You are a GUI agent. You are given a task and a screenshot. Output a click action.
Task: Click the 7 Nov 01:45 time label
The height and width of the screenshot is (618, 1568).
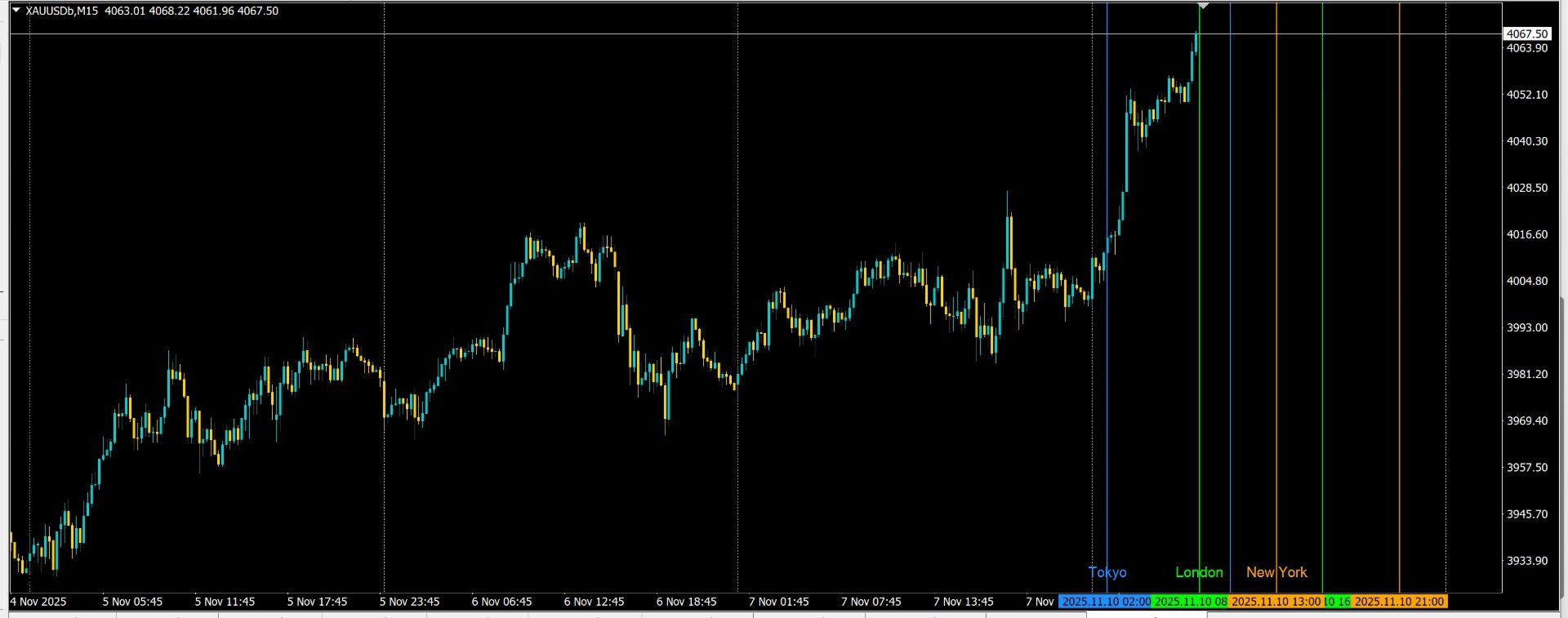tap(778, 602)
